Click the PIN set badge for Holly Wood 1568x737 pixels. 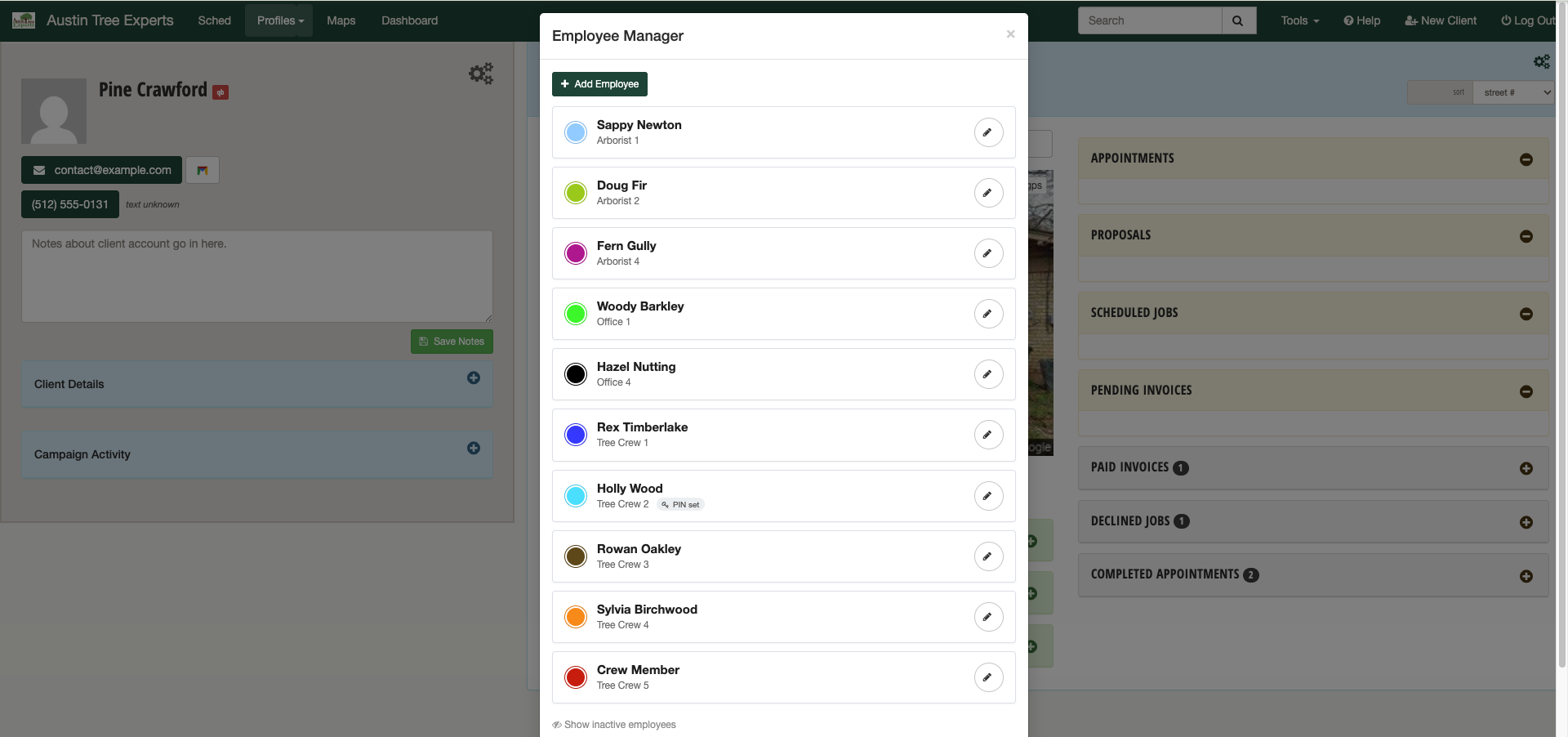coord(680,505)
